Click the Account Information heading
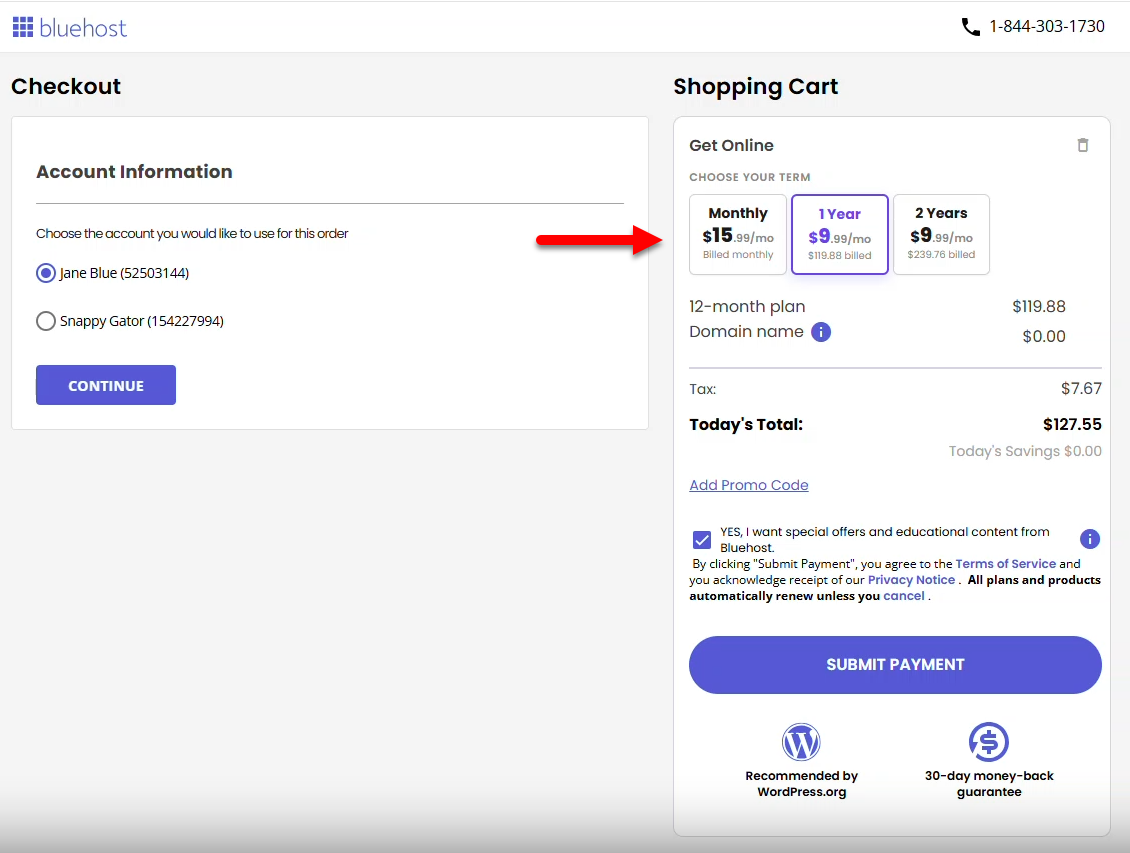This screenshot has width=1130, height=853. 134,171
